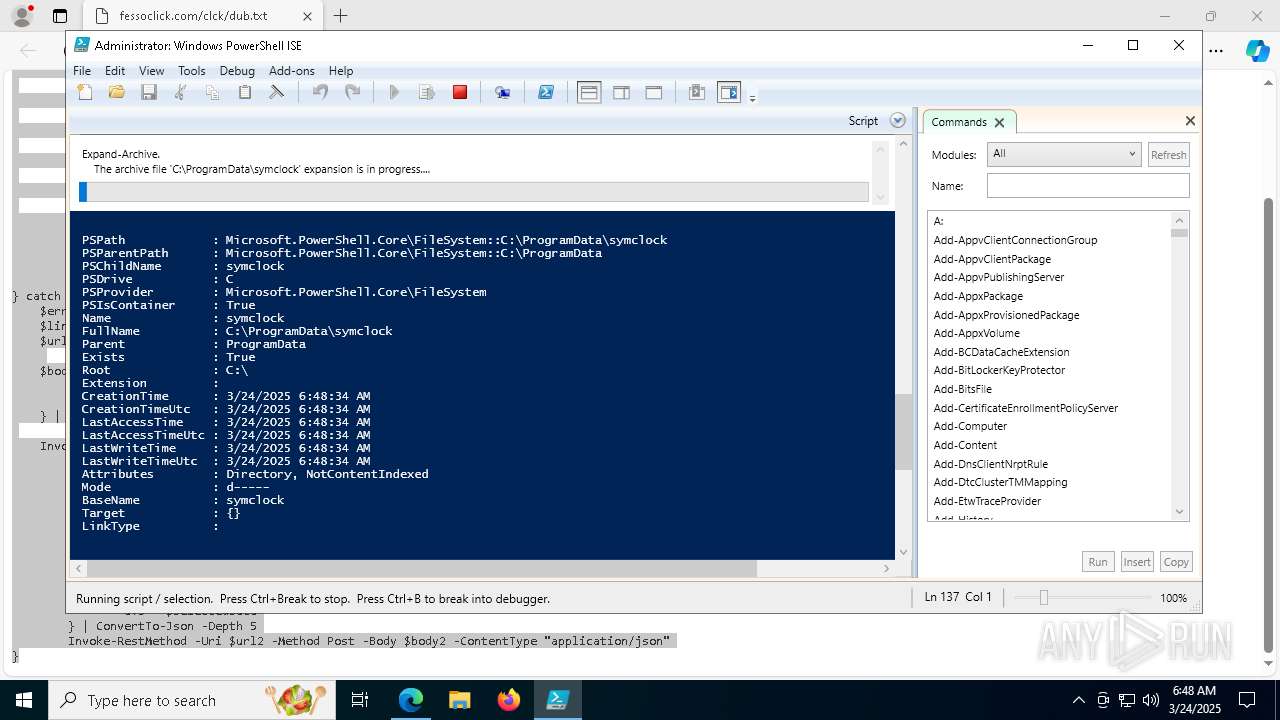Click the Refresh modules button
Screen dimensions: 1280x720
pos(1168,155)
